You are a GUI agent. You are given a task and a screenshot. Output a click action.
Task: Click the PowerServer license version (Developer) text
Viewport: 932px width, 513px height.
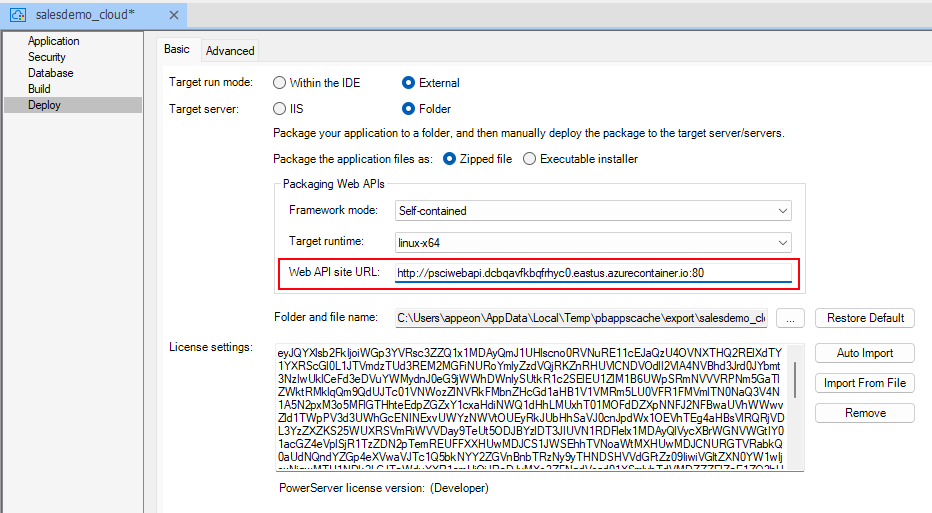(x=384, y=488)
